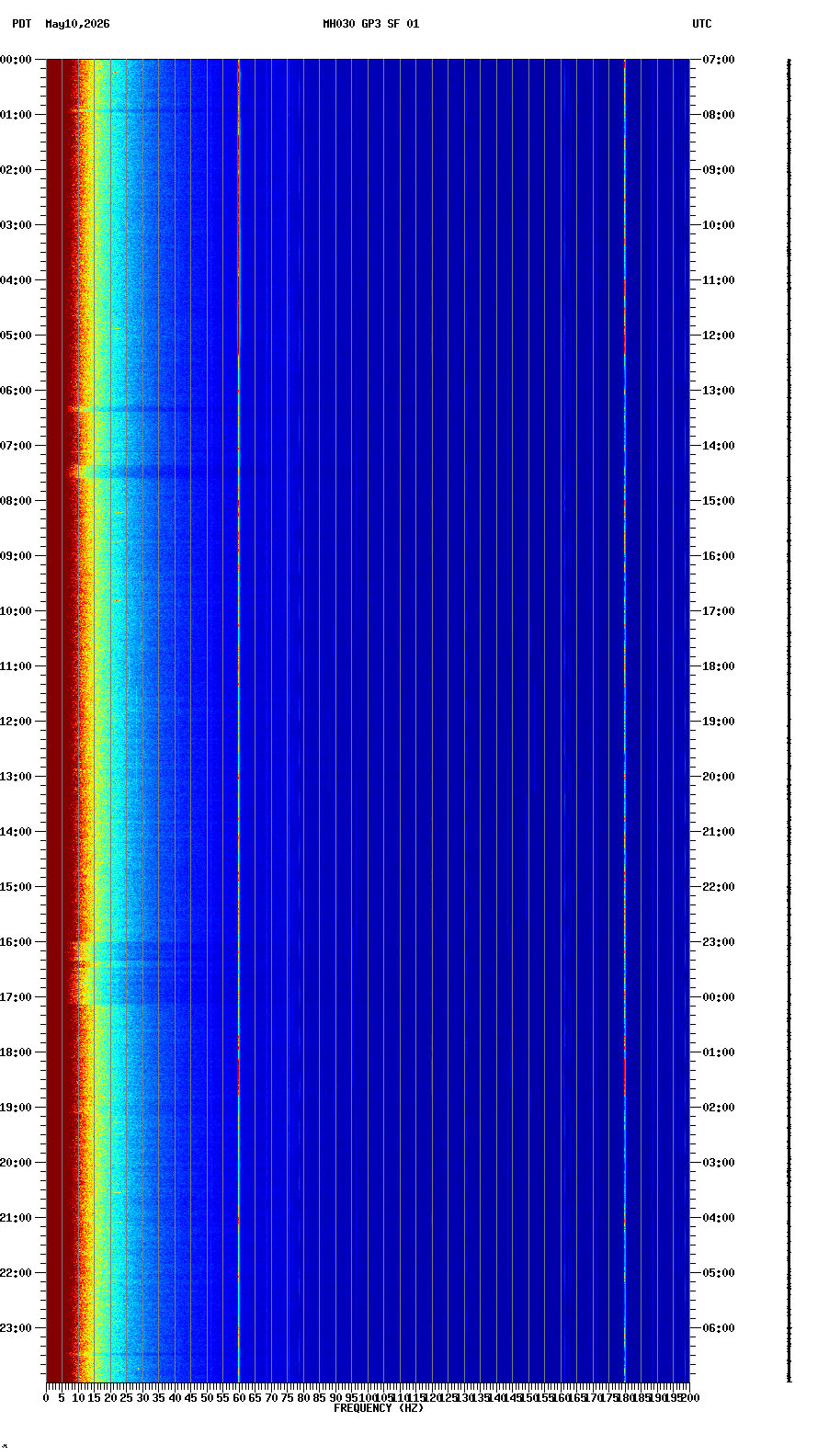
Task: Click the 09:00 PDT time label
Action: coord(16,556)
